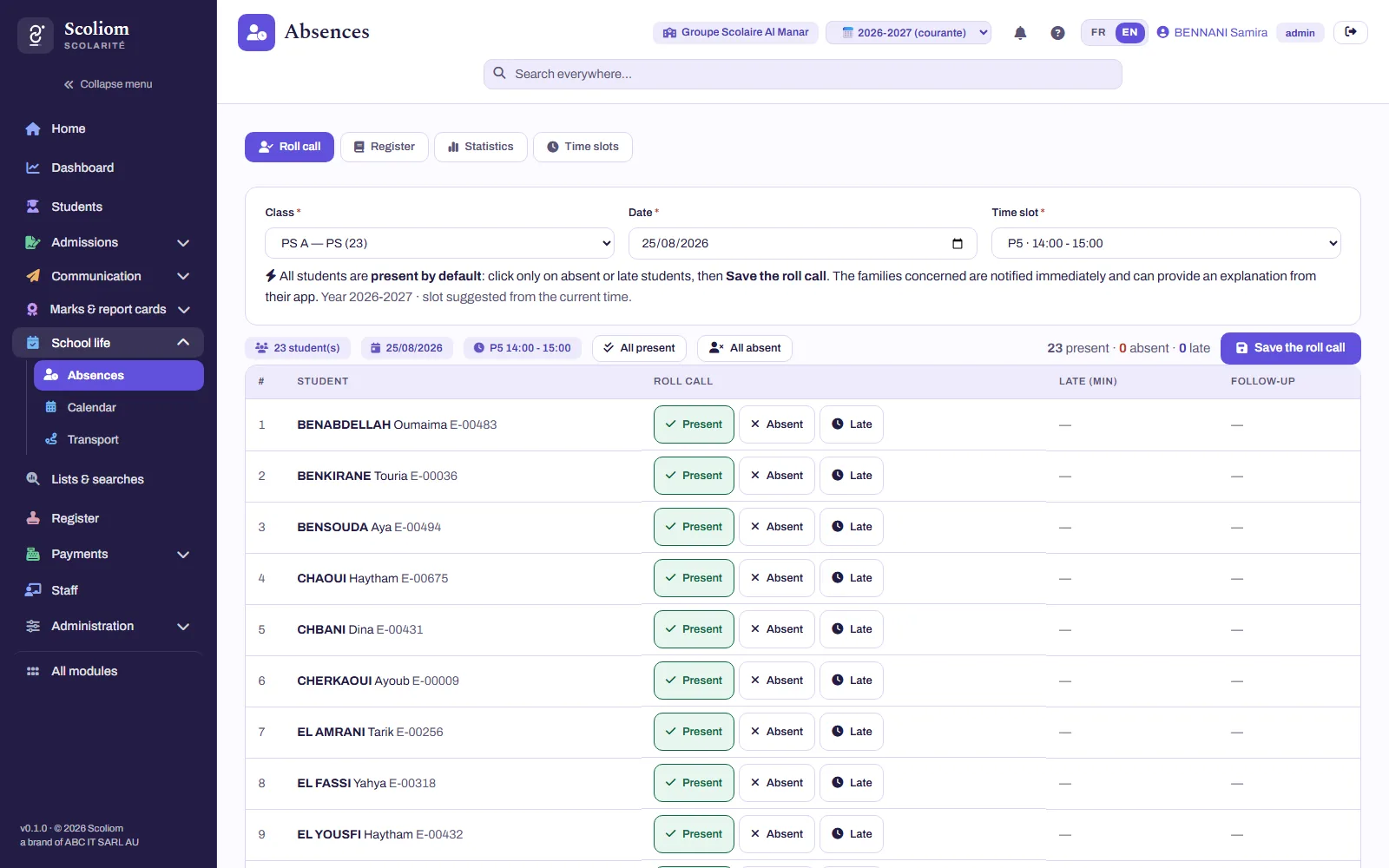Expand the Communication menu chevron
Viewport: 1389px width, 868px height.
click(183, 276)
